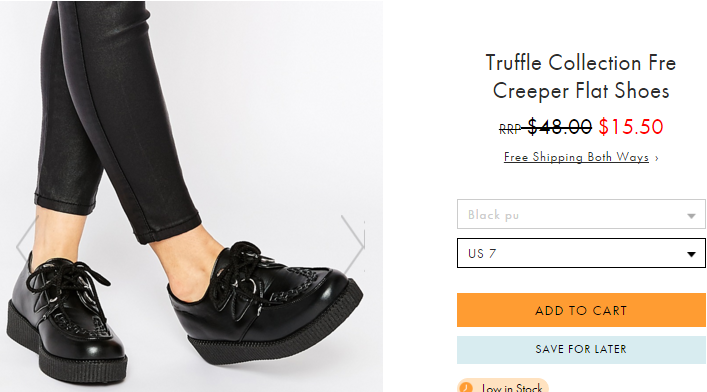Open the Free Shipping Both Ways link
Screen dimensions: 707x392
[576, 157]
